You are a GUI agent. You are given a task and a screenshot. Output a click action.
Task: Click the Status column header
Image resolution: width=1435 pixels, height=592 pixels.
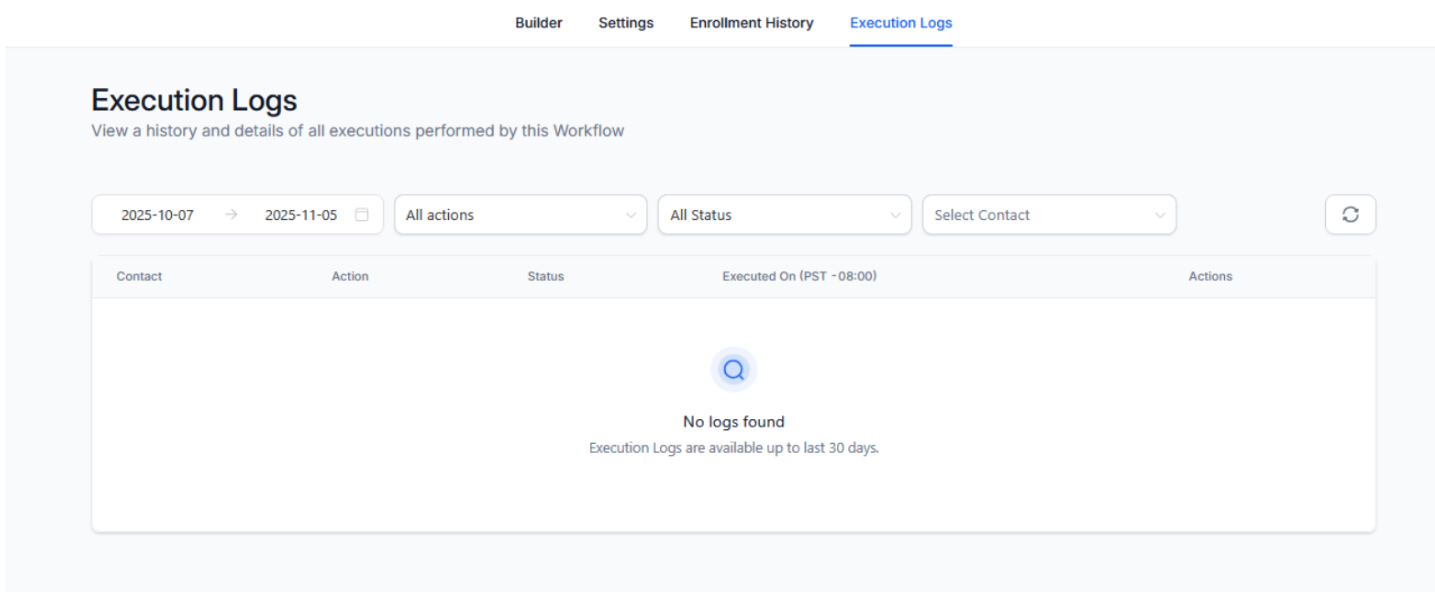546,276
